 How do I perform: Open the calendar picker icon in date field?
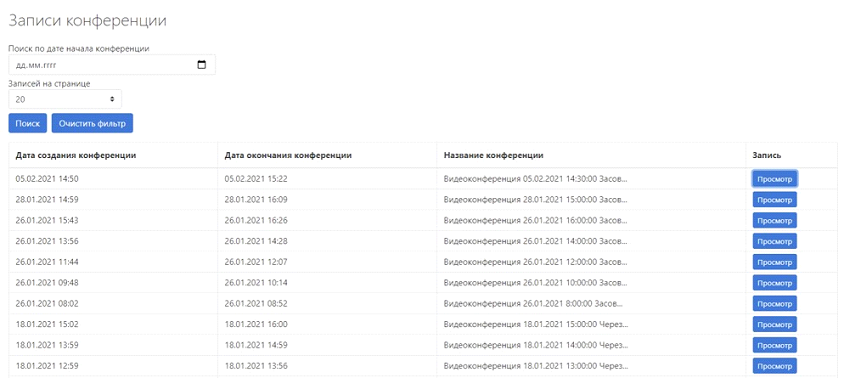202,65
